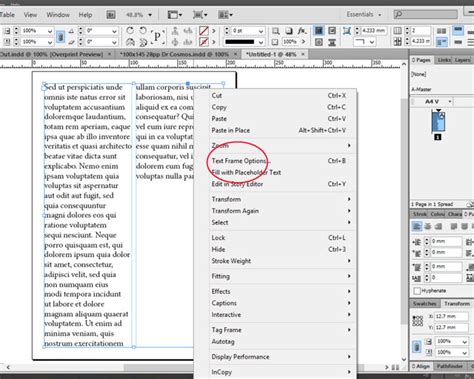The height and width of the screenshot is (379, 474).
Task: Click the rotation angle icon
Action: [71, 31]
